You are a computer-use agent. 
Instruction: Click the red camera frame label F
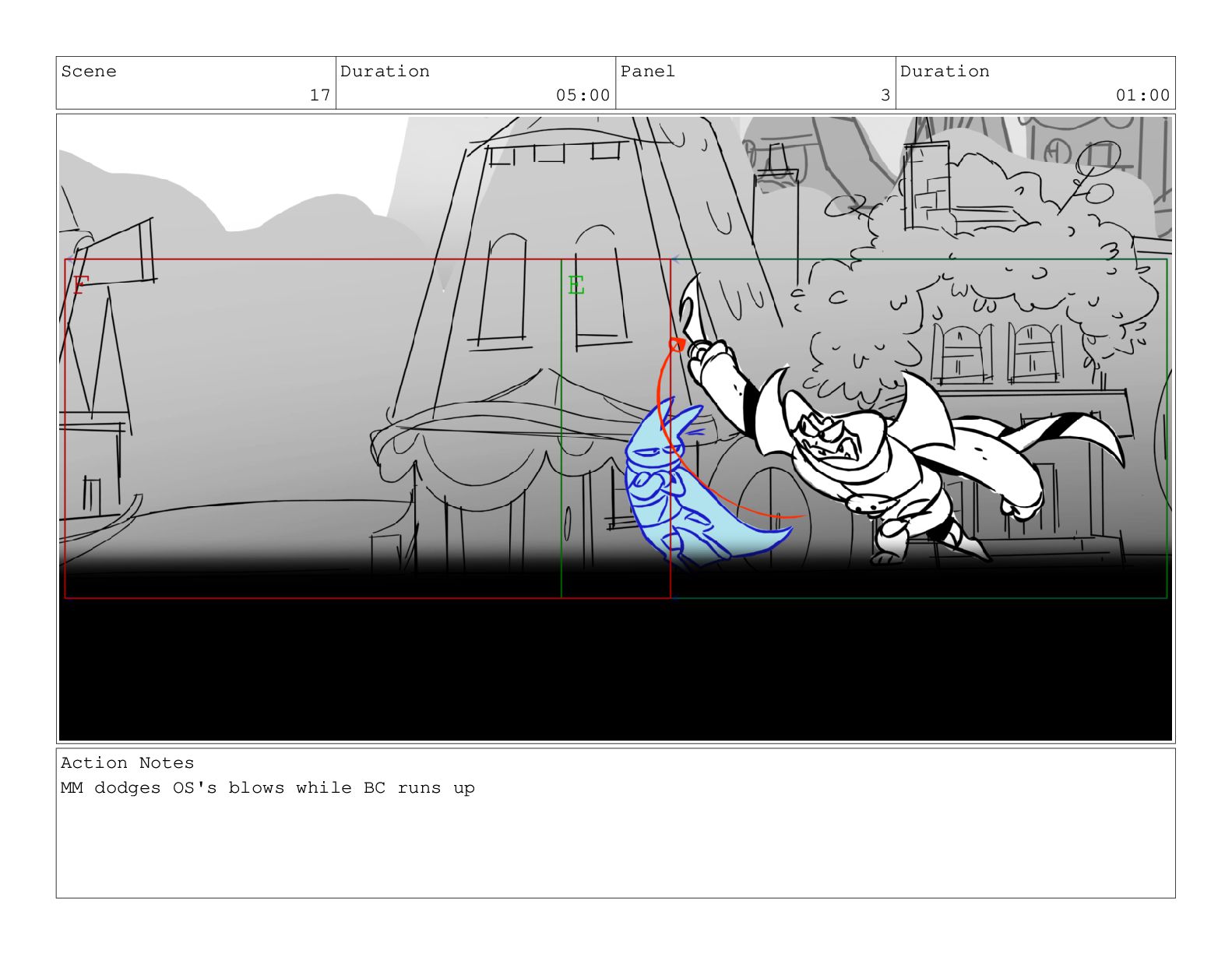coord(79,286)
